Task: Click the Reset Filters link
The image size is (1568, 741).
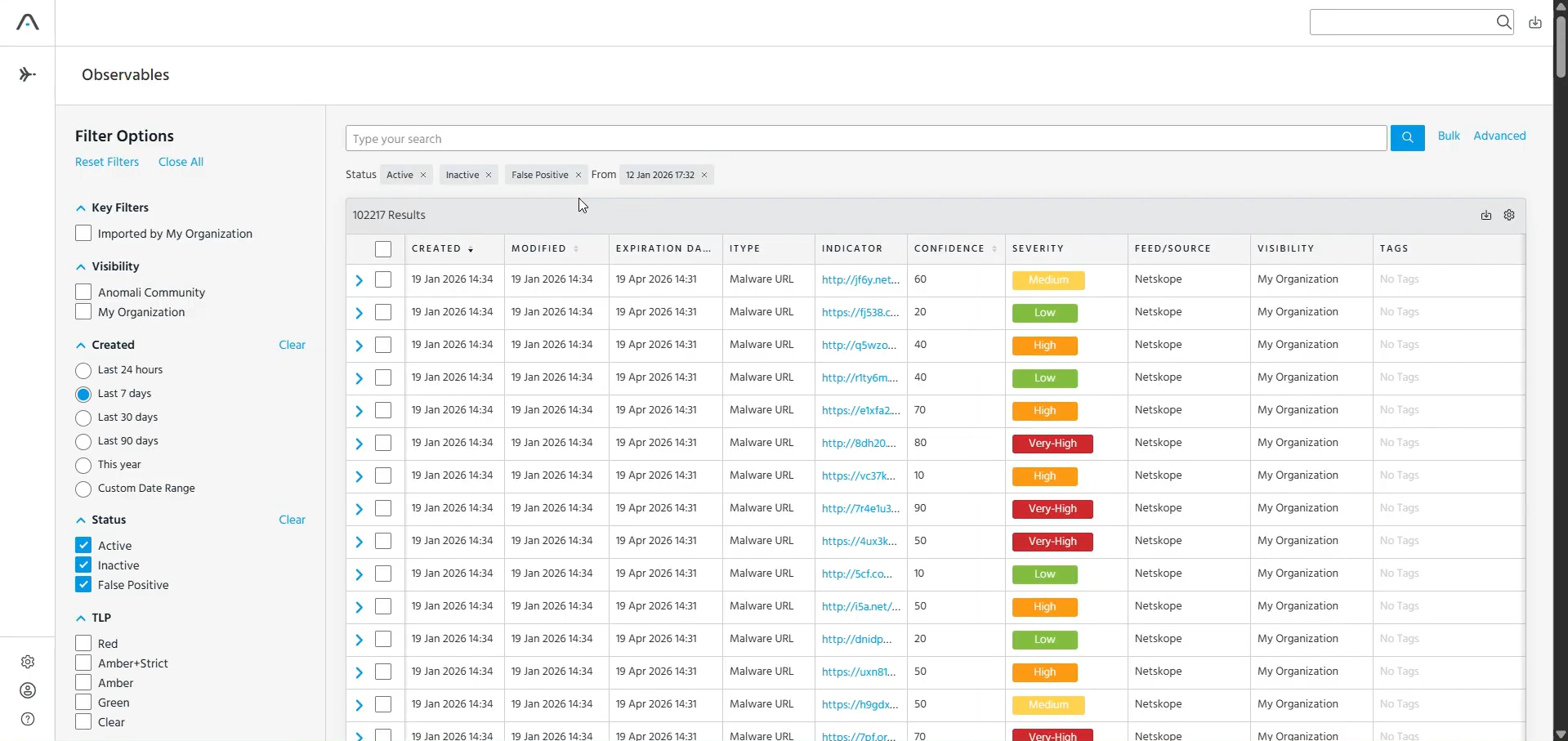Action: point(107,162)
